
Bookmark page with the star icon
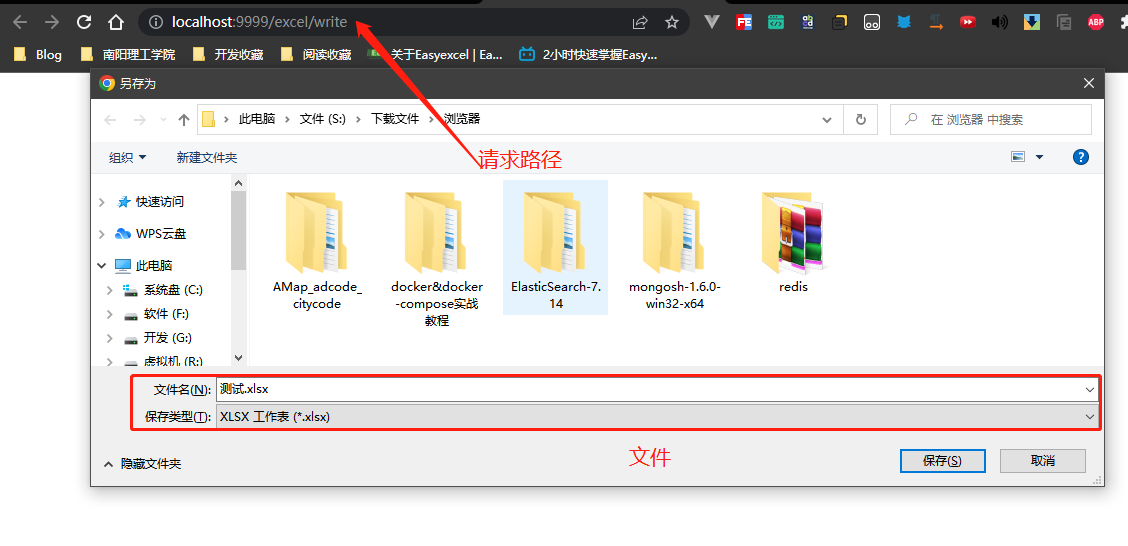tap(672, 22)
